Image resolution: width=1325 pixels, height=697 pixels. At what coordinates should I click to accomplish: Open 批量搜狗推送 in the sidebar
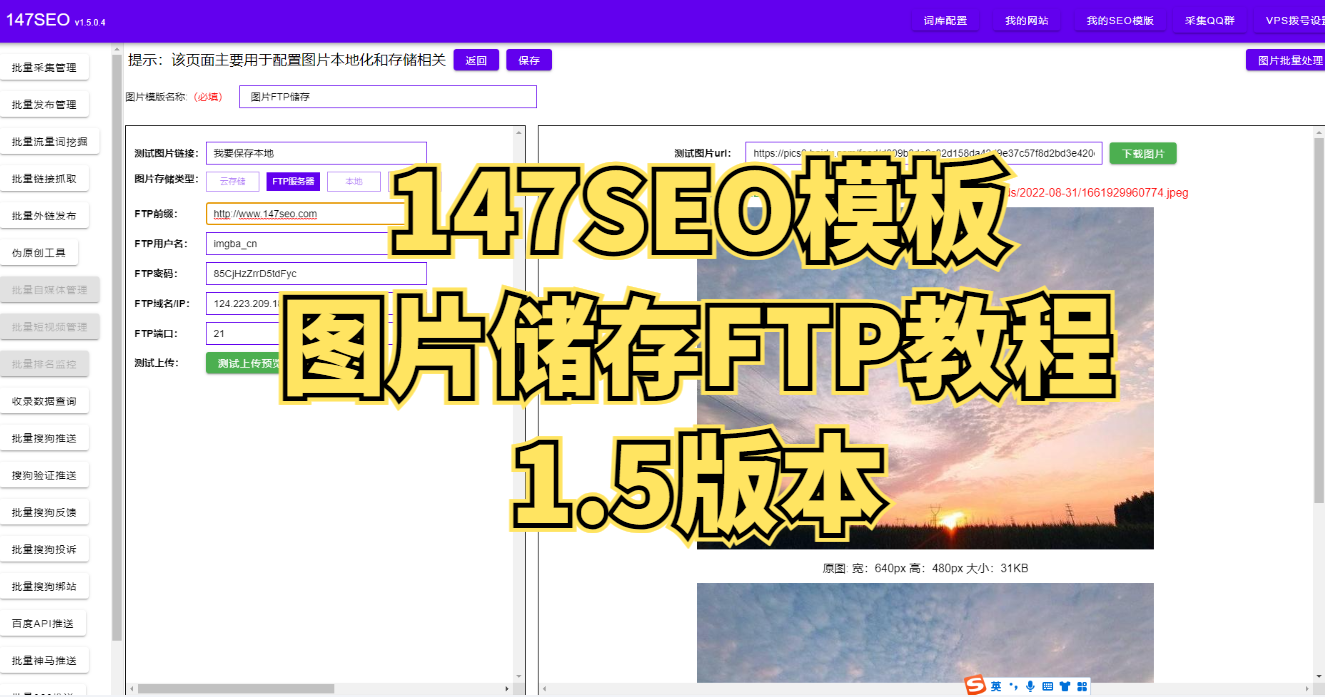tap(44, 438)
